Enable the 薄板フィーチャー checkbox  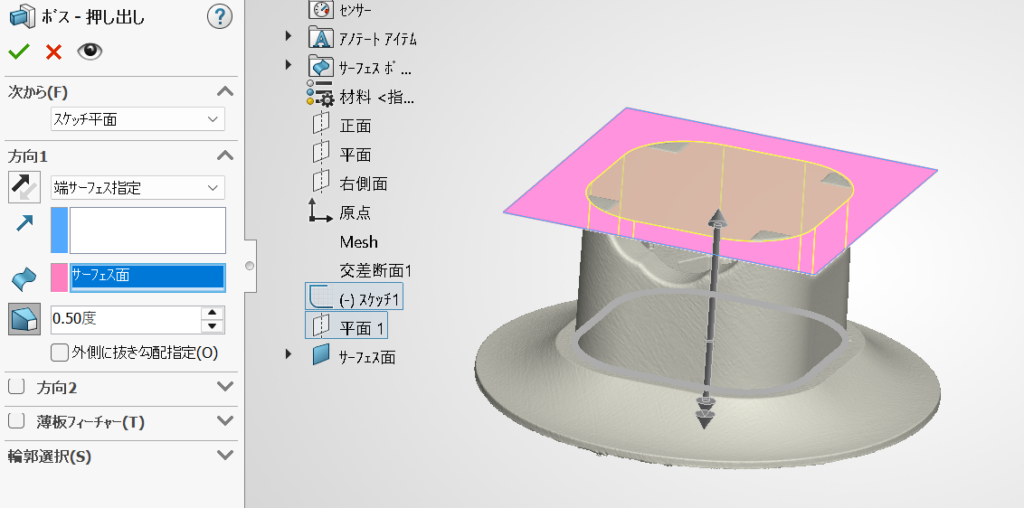15,422
